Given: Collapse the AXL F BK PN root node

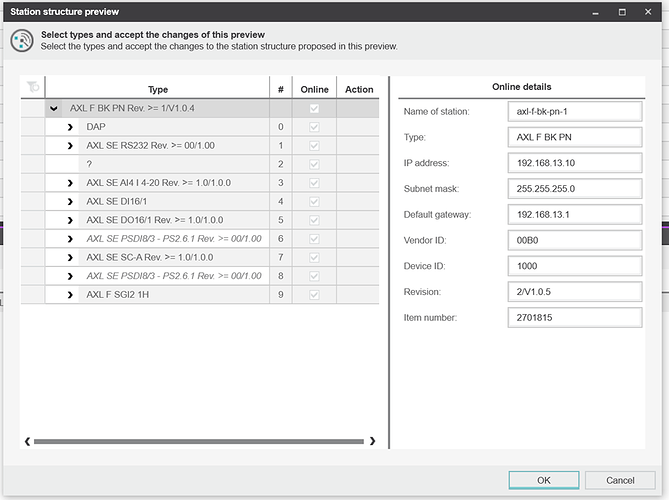Looking at the screenshot, I should [54, 108].
